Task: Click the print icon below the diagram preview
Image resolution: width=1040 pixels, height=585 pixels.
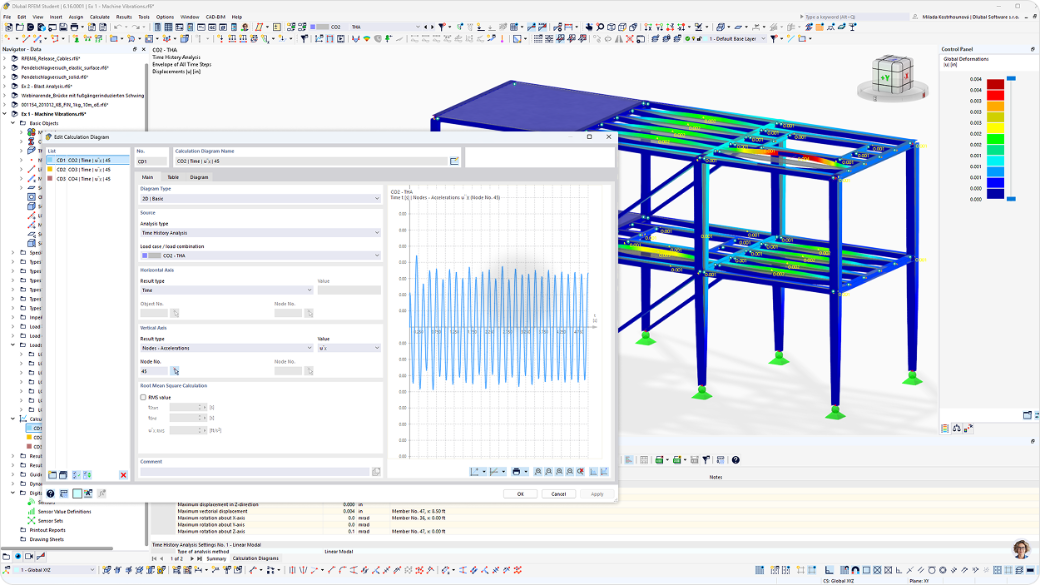Action: coord(517,472)
